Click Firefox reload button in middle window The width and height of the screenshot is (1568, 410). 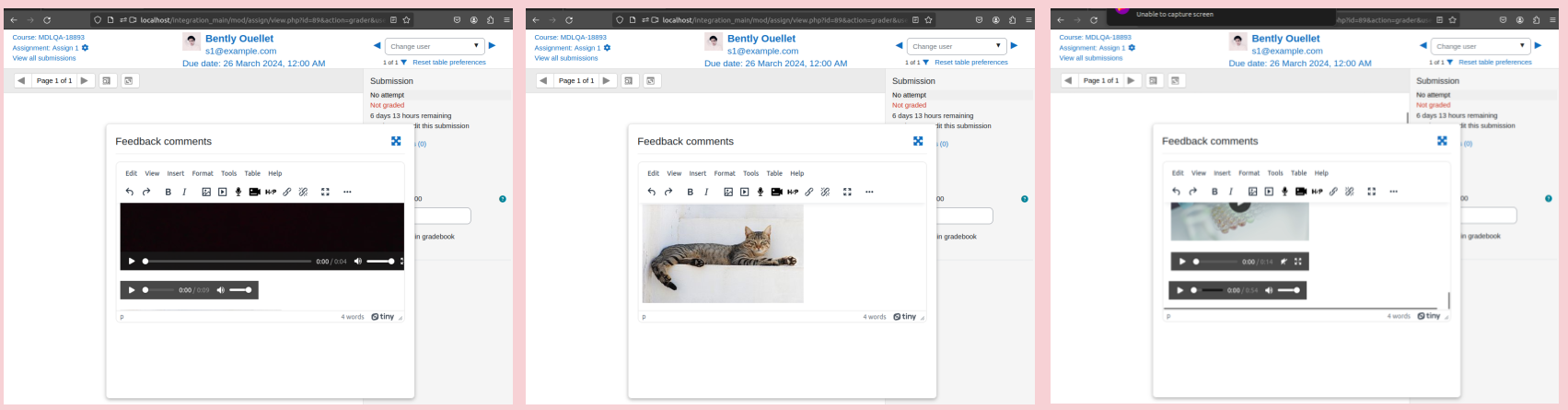pos(569,19)
